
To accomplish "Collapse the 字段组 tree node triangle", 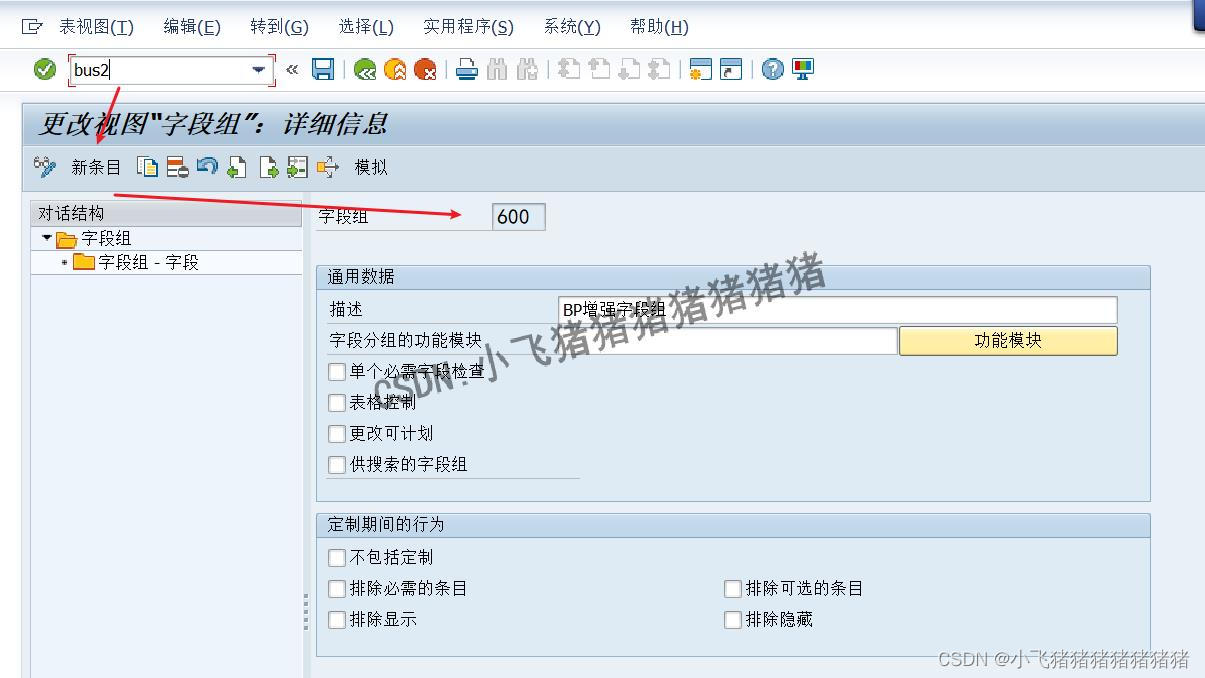I will pyautogui.click(x=47, y=238).
